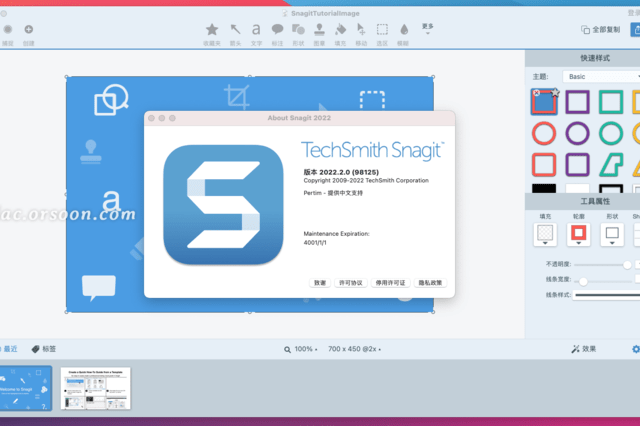Click the 'About Snagit 2022' dialog title bar

pyautogui.click(x=300, y=118)
